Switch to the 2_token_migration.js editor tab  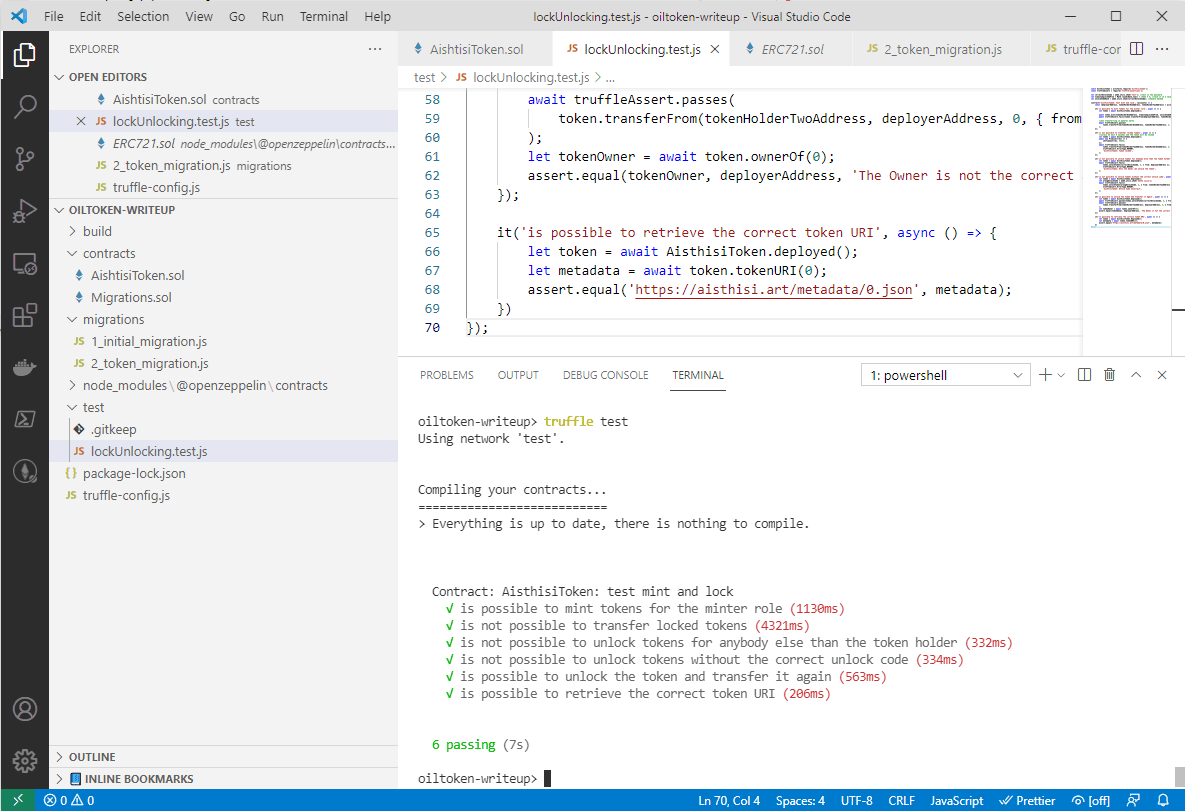pyautogui.click(x=942, y=49)
